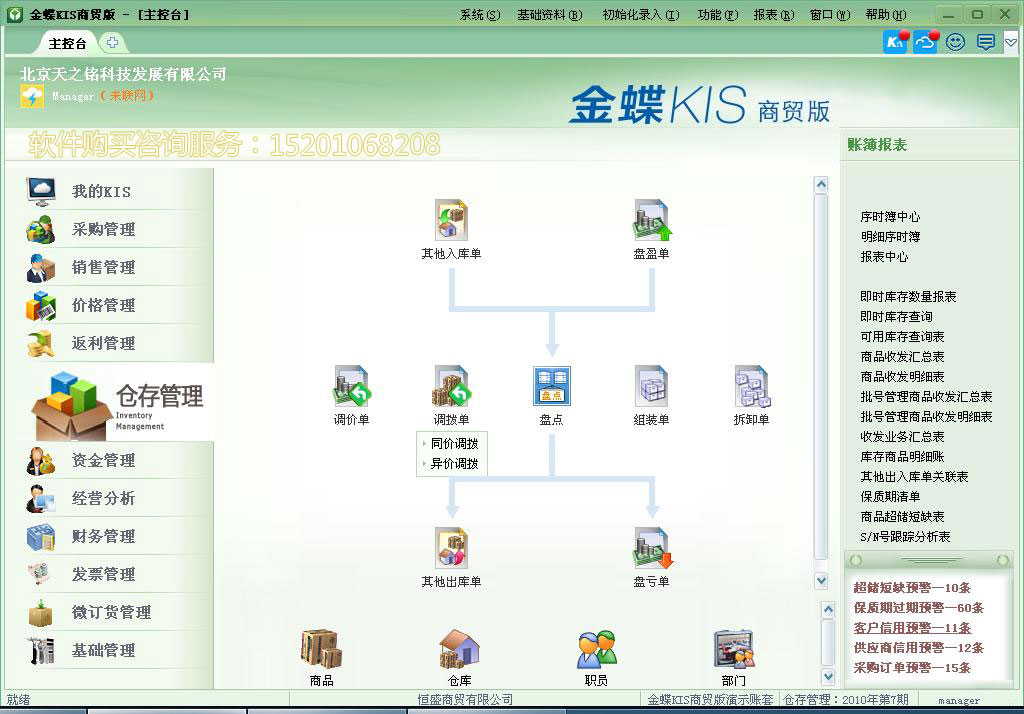Open the 其他出库单 (Other Outbound Order) icon
This screenshot has width=1024, height=714.
coord(452,550)
